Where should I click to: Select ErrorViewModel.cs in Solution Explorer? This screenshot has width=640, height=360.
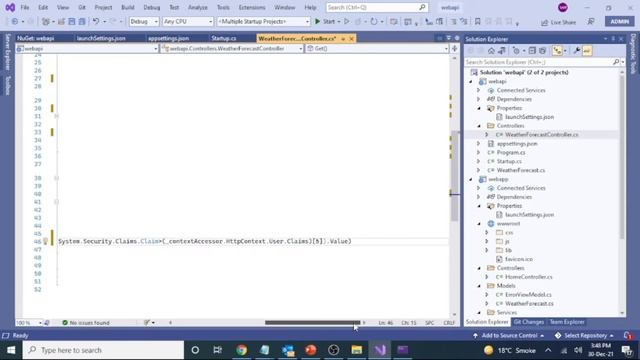pos(528,295)
